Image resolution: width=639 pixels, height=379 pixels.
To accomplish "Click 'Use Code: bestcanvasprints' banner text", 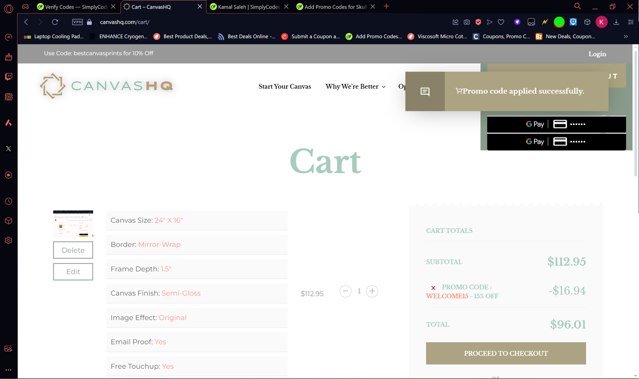I will 99,53.
